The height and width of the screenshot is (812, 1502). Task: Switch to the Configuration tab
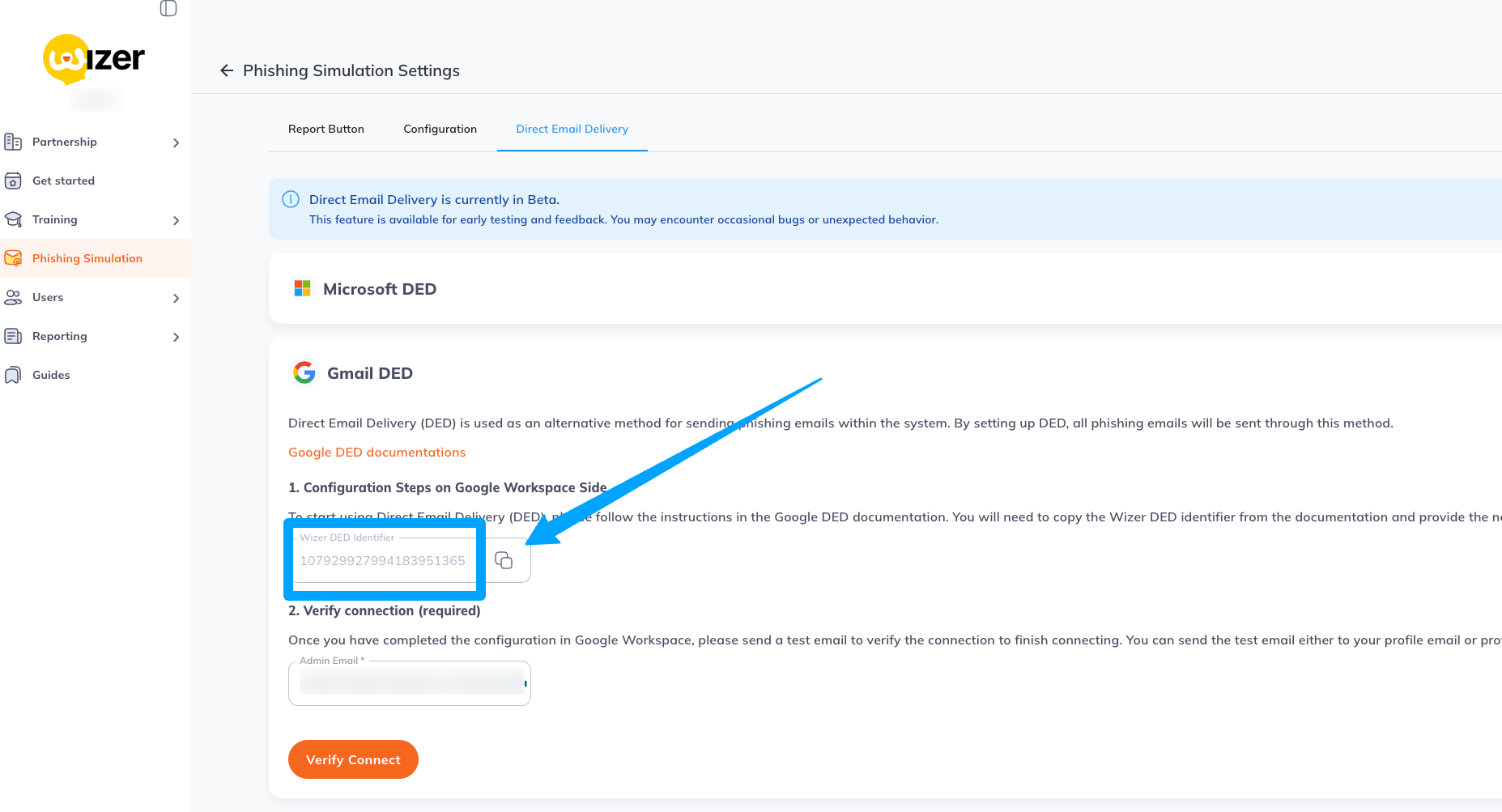point(440,129)
